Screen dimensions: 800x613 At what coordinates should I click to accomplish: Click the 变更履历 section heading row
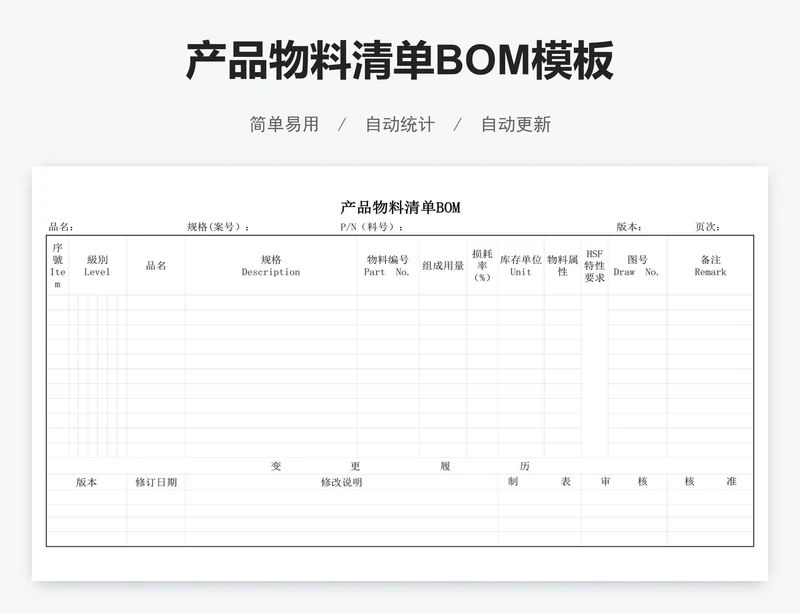pyautogui.click(x=400, y=466)
